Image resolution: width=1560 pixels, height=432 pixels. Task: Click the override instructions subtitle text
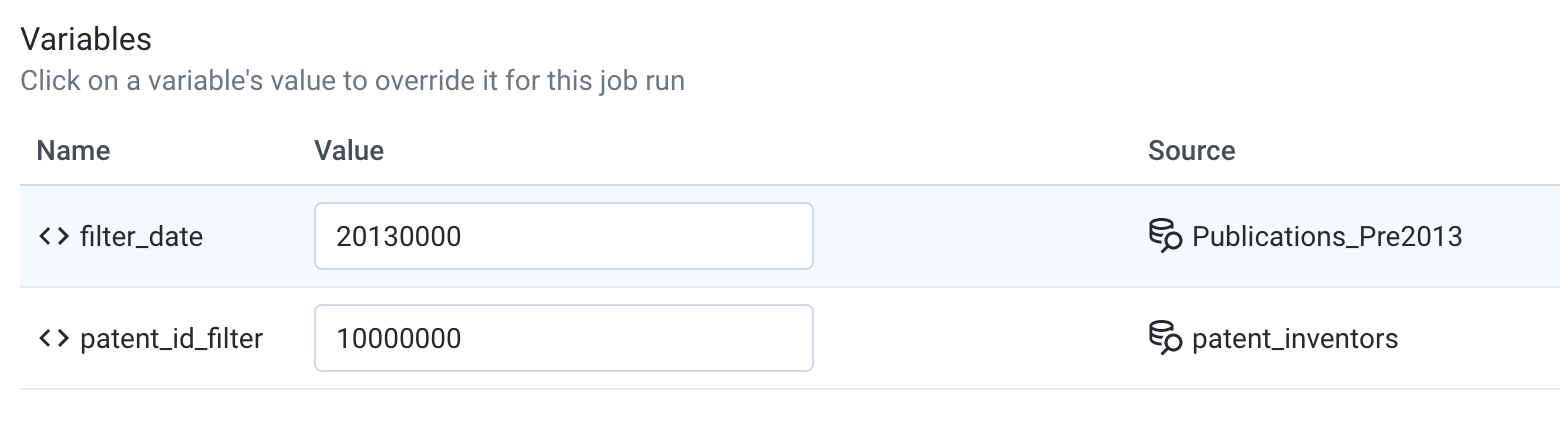(x=352, y=80)
